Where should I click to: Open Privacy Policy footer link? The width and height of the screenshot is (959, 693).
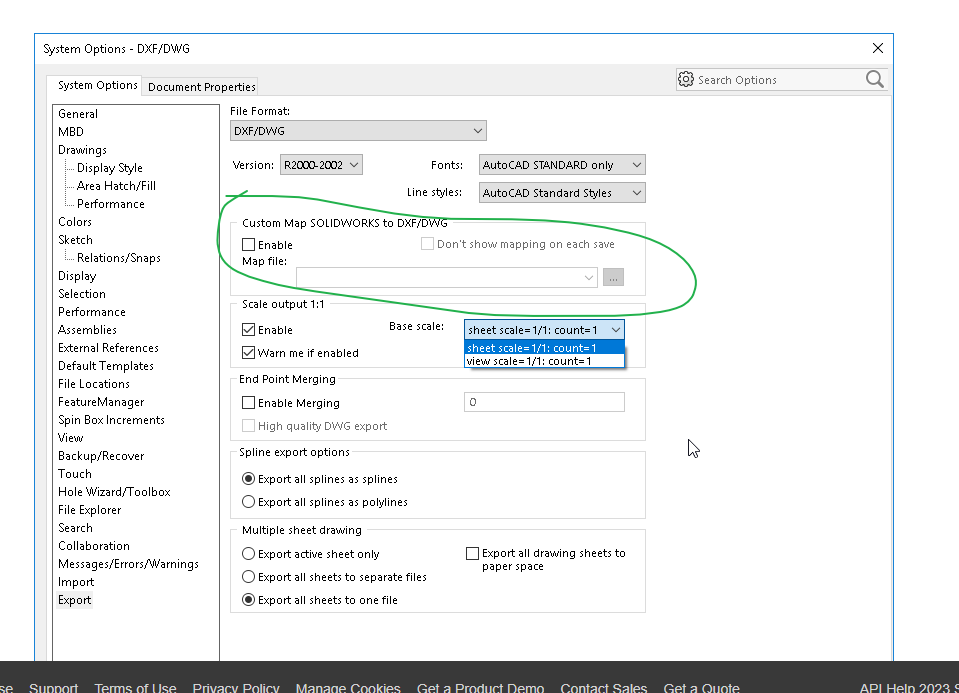(236, 687)
